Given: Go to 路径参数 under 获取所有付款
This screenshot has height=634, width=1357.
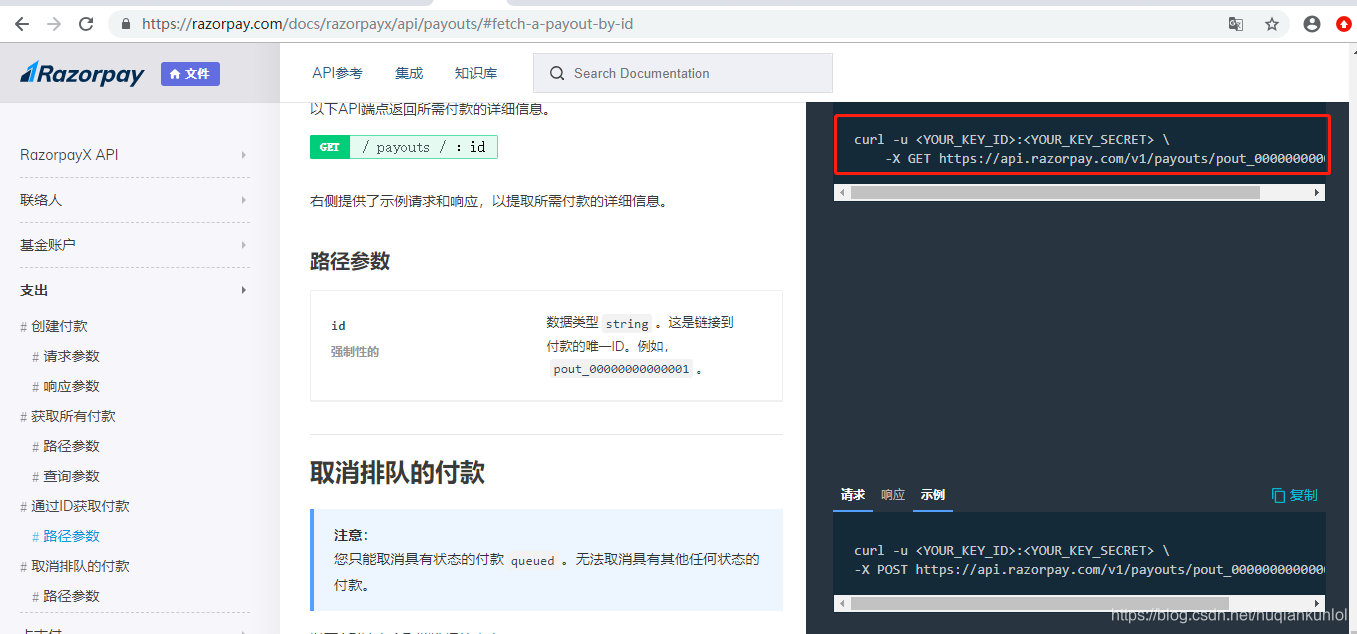Looking at the screenshot, I should pos(71,446).
